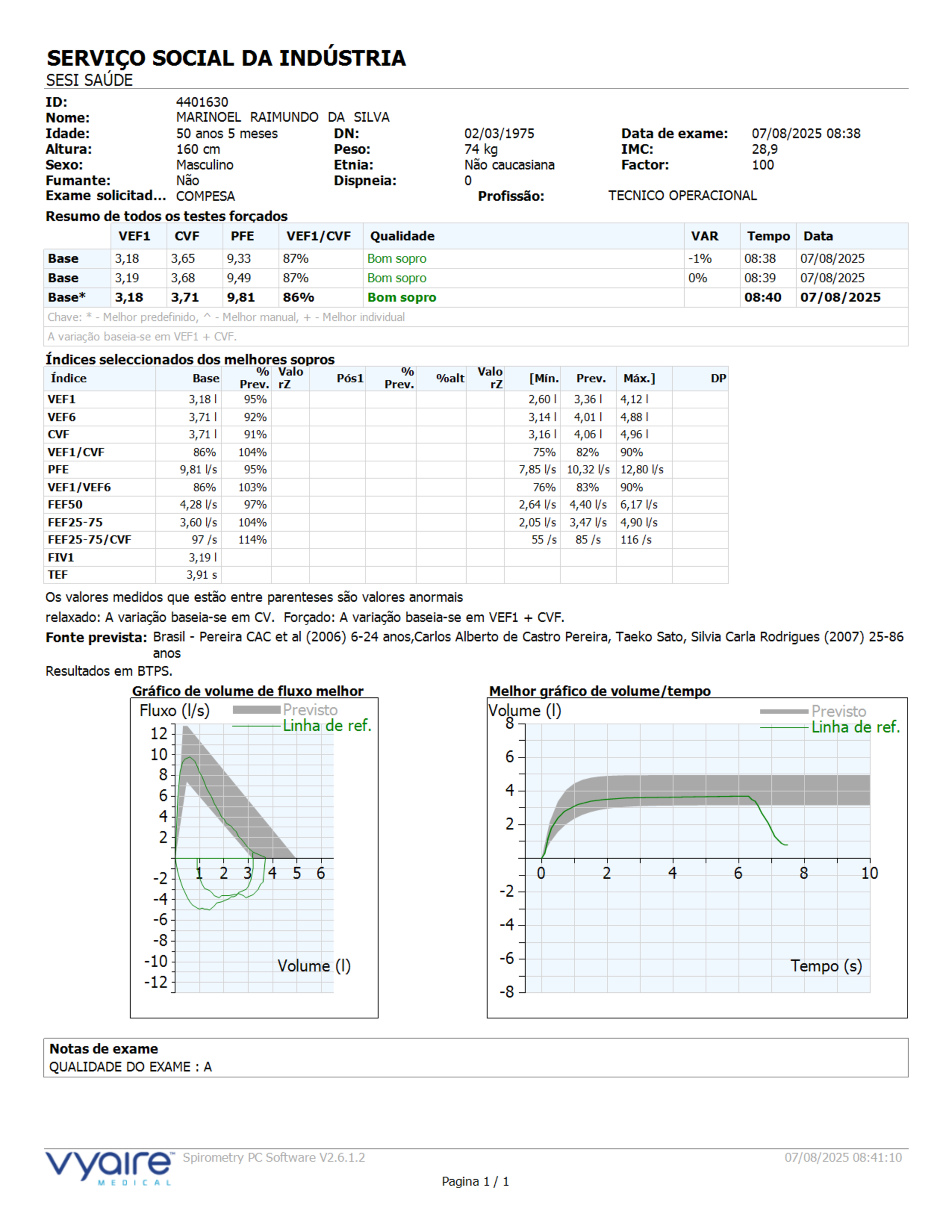
Task: Click the footer timestamp 07/08/2025 08:41:10
Action: (843, 1158)
